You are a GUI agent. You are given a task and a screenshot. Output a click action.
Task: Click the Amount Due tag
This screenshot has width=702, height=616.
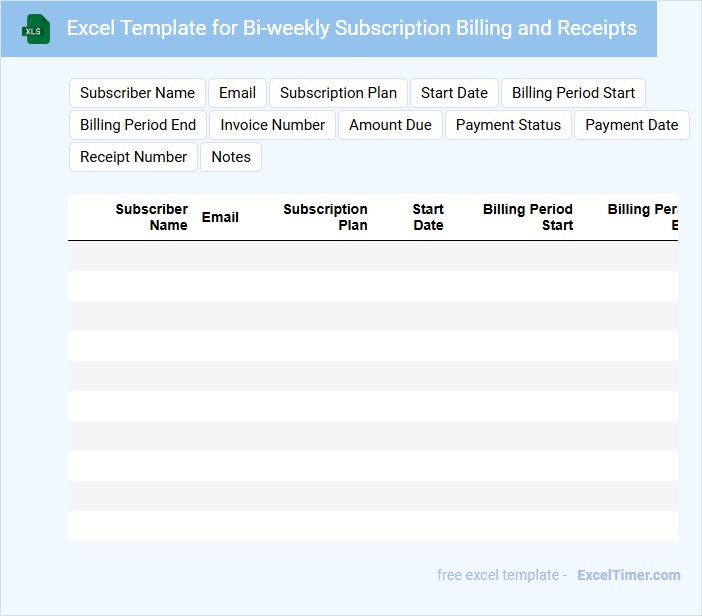[390, 125]
